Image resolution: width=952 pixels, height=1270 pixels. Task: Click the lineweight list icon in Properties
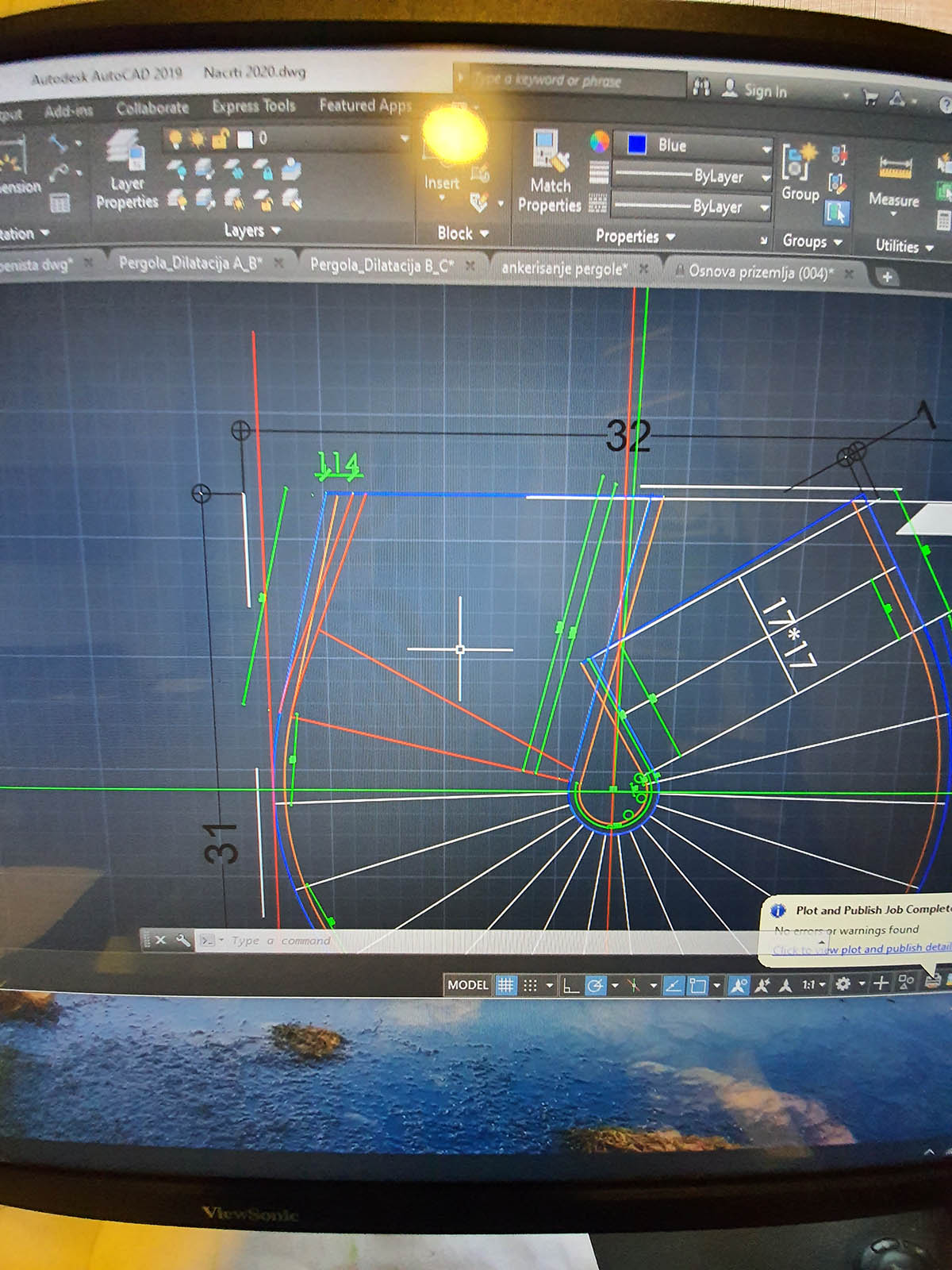(599, 174)
